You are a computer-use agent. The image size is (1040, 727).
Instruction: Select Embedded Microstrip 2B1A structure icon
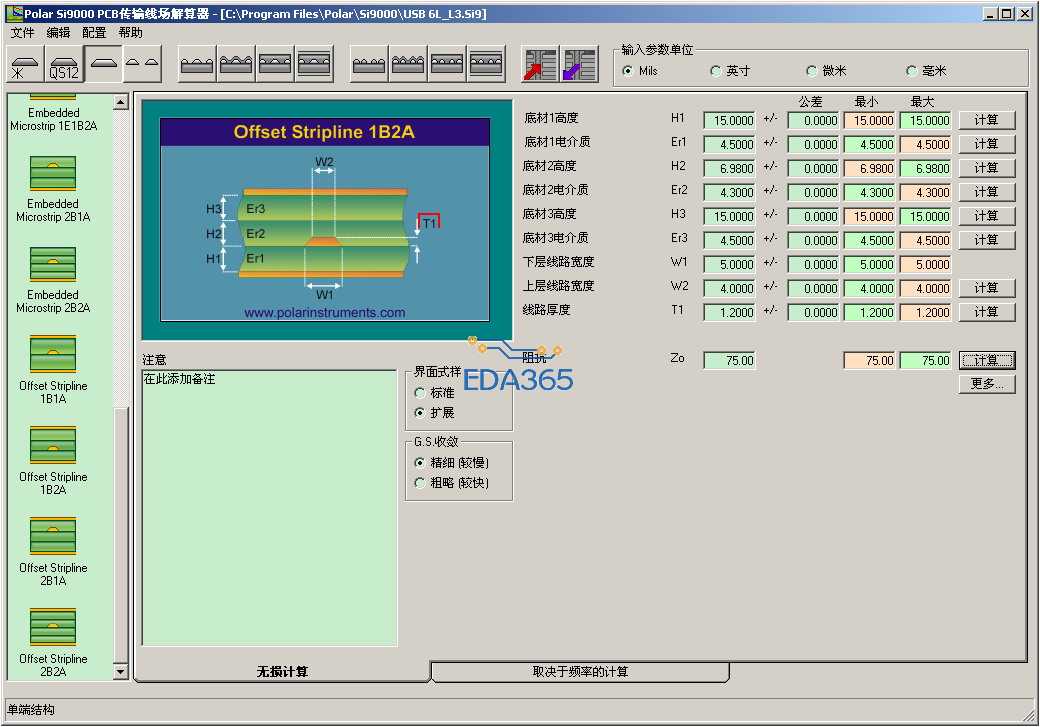[x=53, y=173]
